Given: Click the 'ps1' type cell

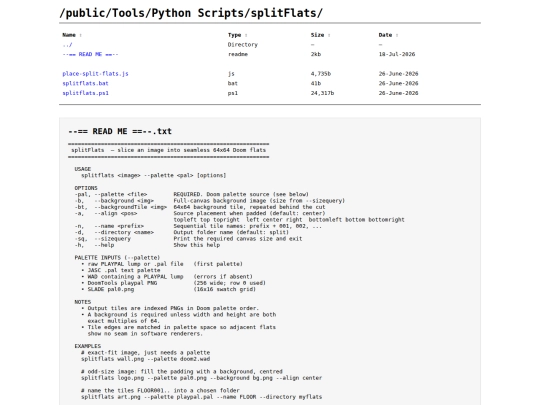Looking at the screenshot, I should (x=232, y=93).
